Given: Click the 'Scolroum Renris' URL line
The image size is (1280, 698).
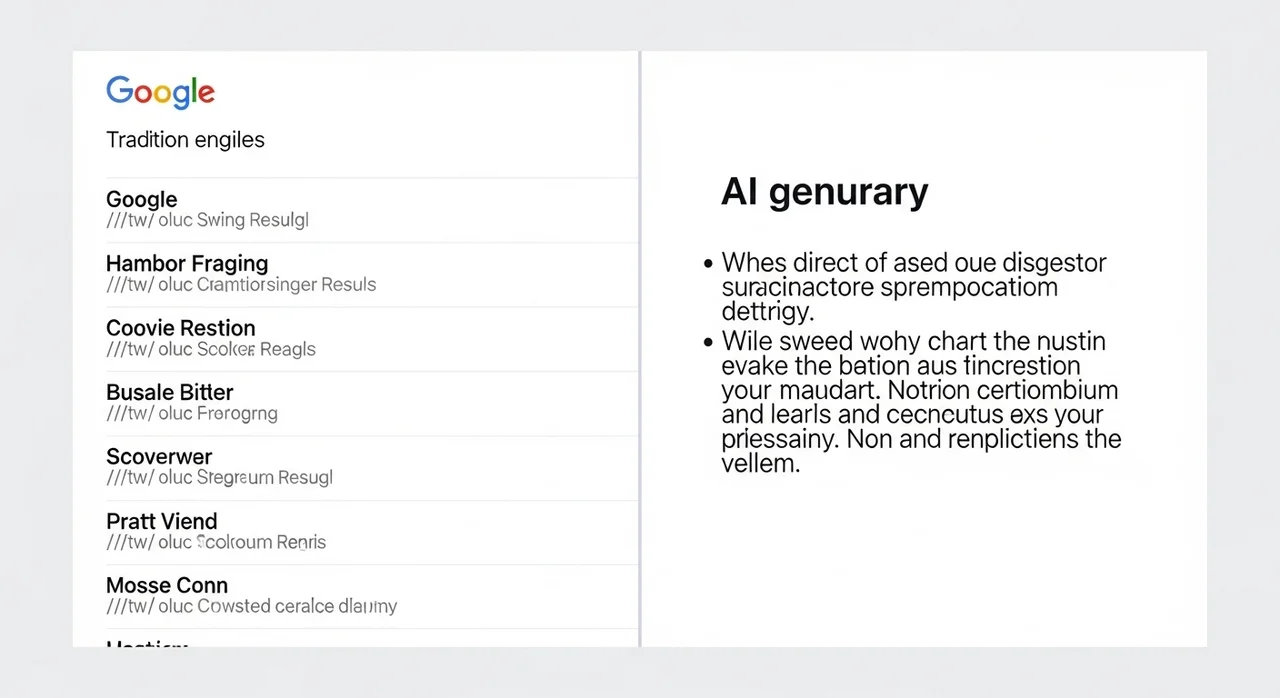Looking at the screenshot, I should 216,542.
